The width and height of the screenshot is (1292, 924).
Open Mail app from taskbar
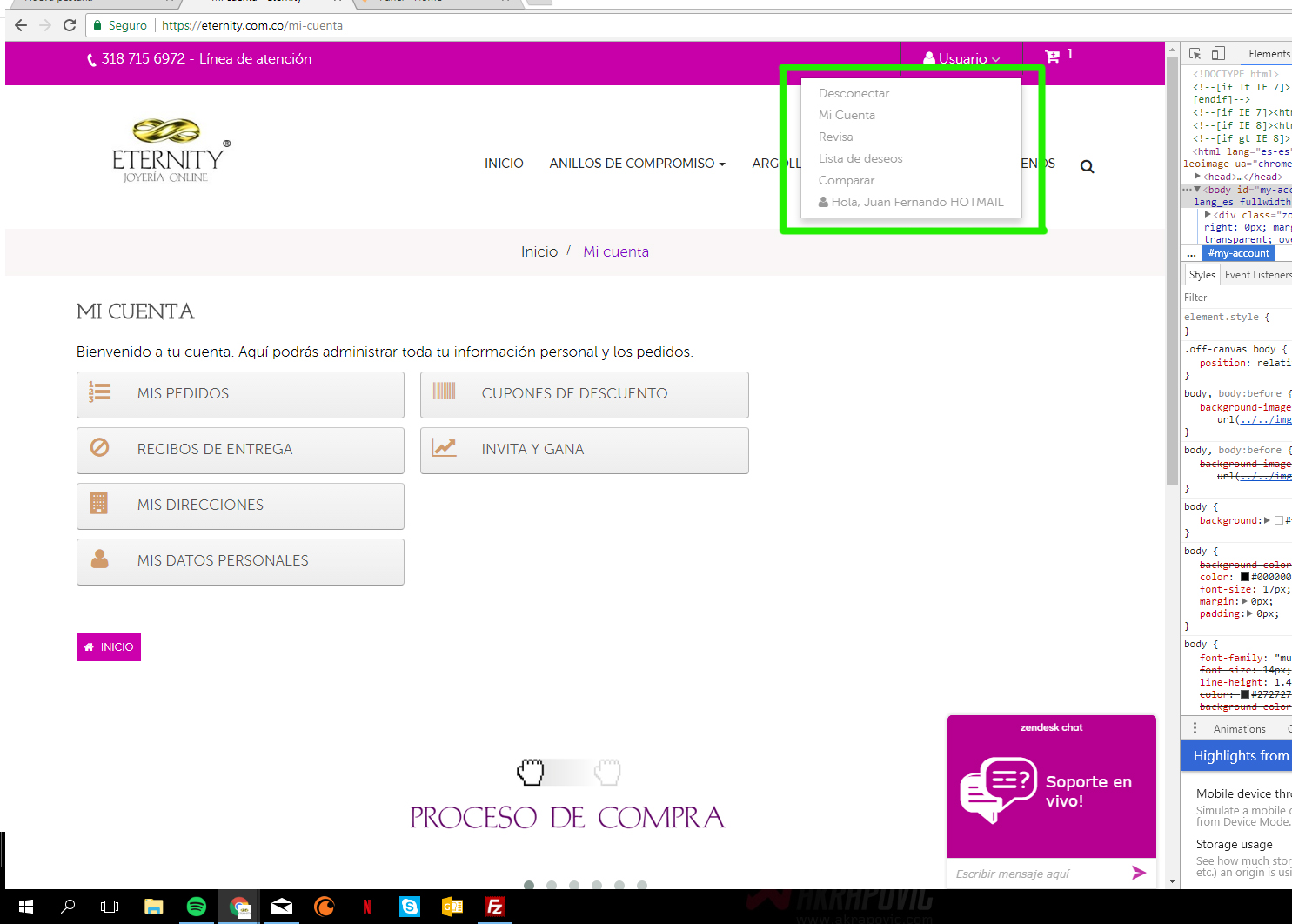coord(282,907)
